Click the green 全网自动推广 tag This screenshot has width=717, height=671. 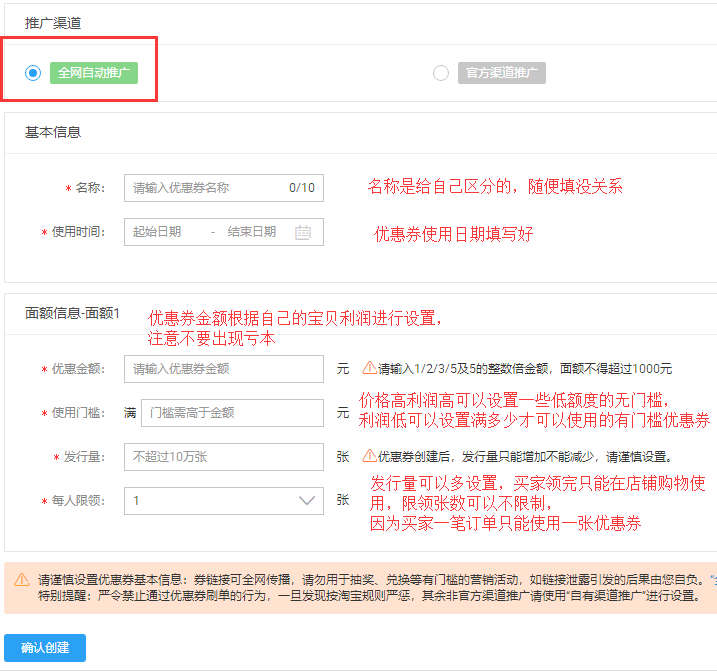[93, 73]
